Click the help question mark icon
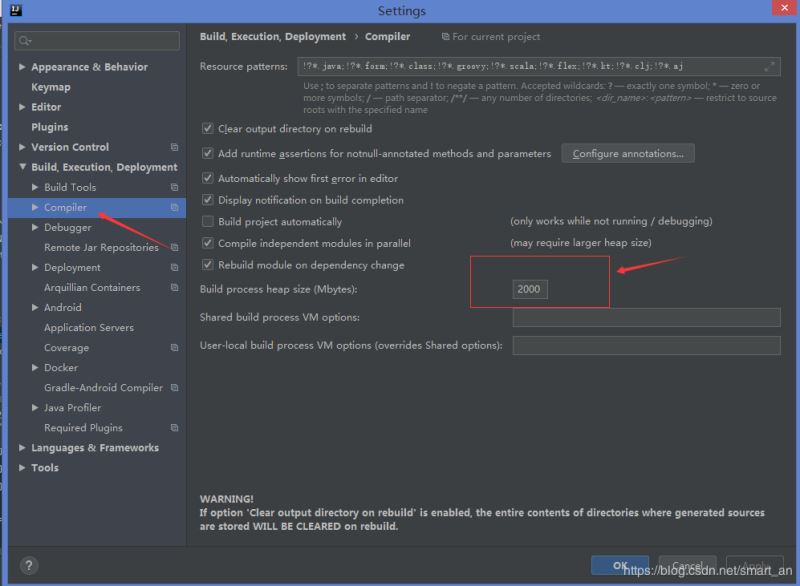 point(29,563)
